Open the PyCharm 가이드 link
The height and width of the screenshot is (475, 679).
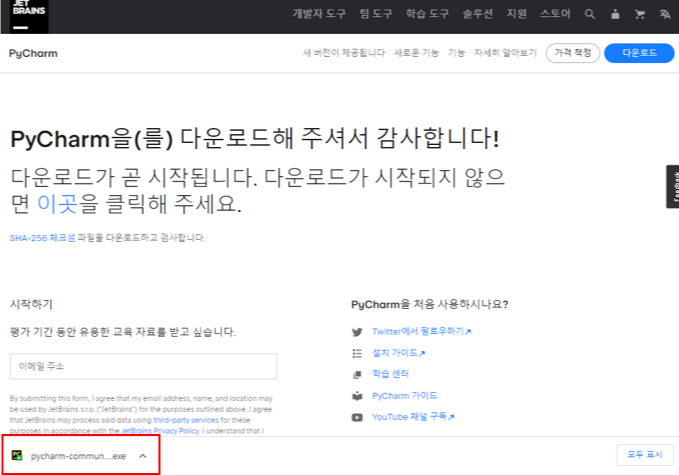404,396
